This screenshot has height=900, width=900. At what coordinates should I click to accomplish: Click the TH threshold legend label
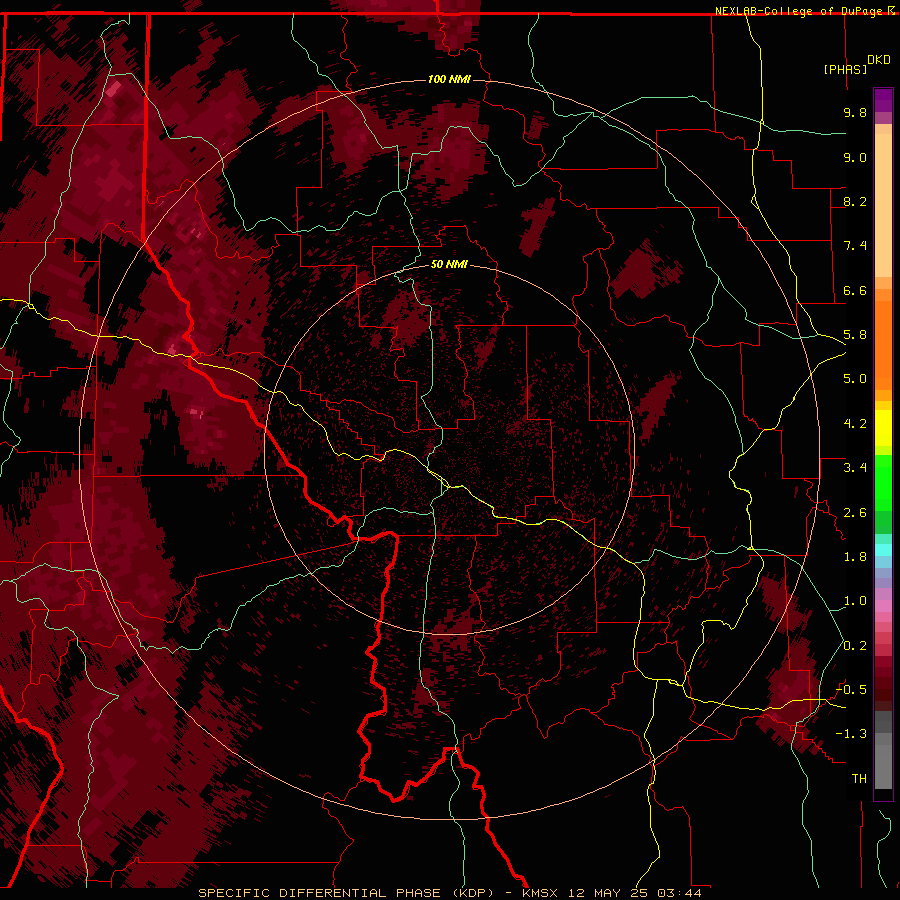click(859, 779)
